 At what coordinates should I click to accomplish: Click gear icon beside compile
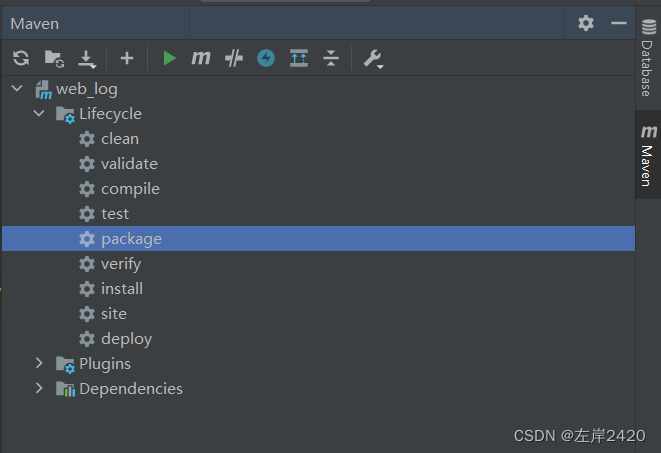87,189
